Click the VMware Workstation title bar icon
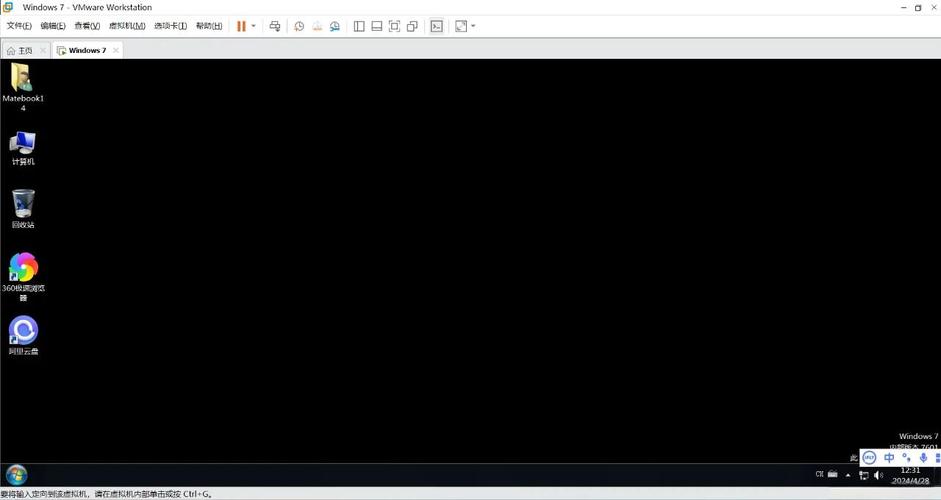 [x=8, y=7]
